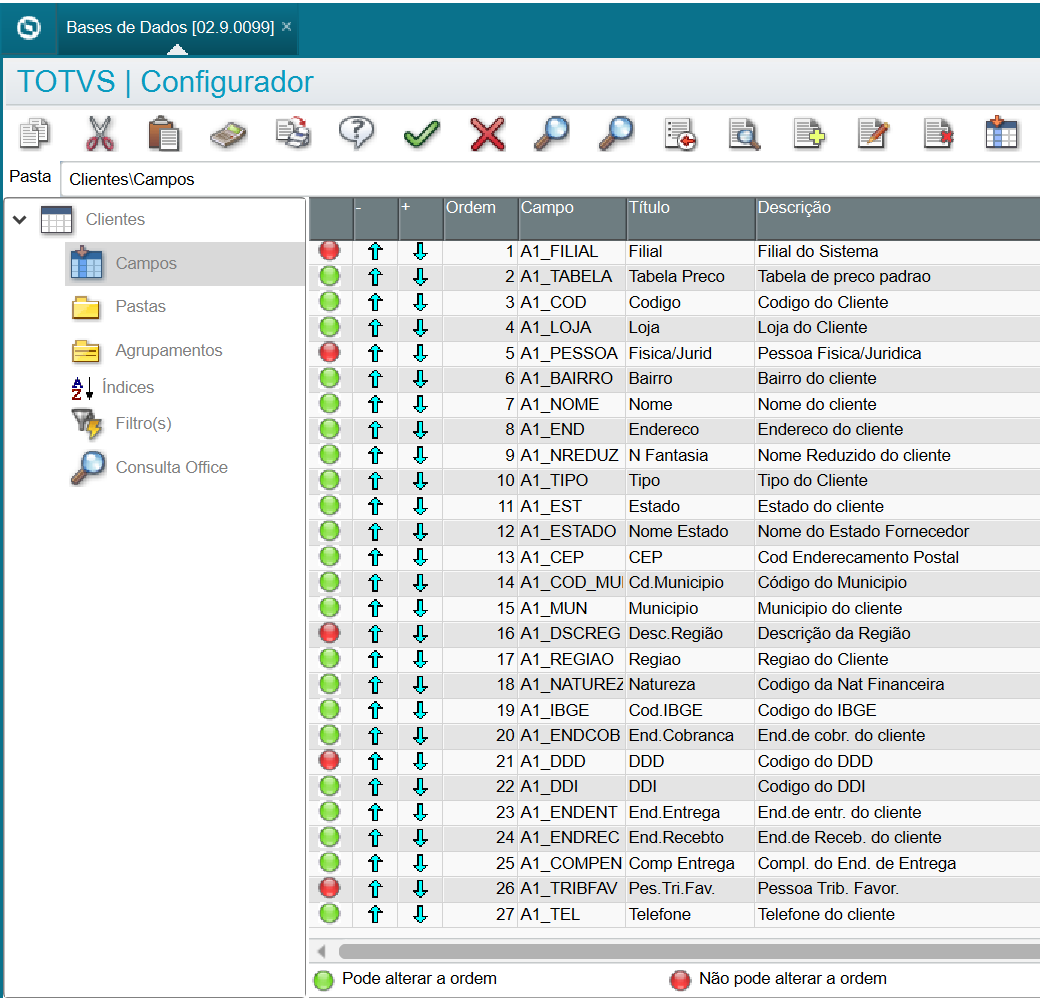Click the scrollbar left arrow
Viewport: 1040px width, 998px height.
pos(322,952)
